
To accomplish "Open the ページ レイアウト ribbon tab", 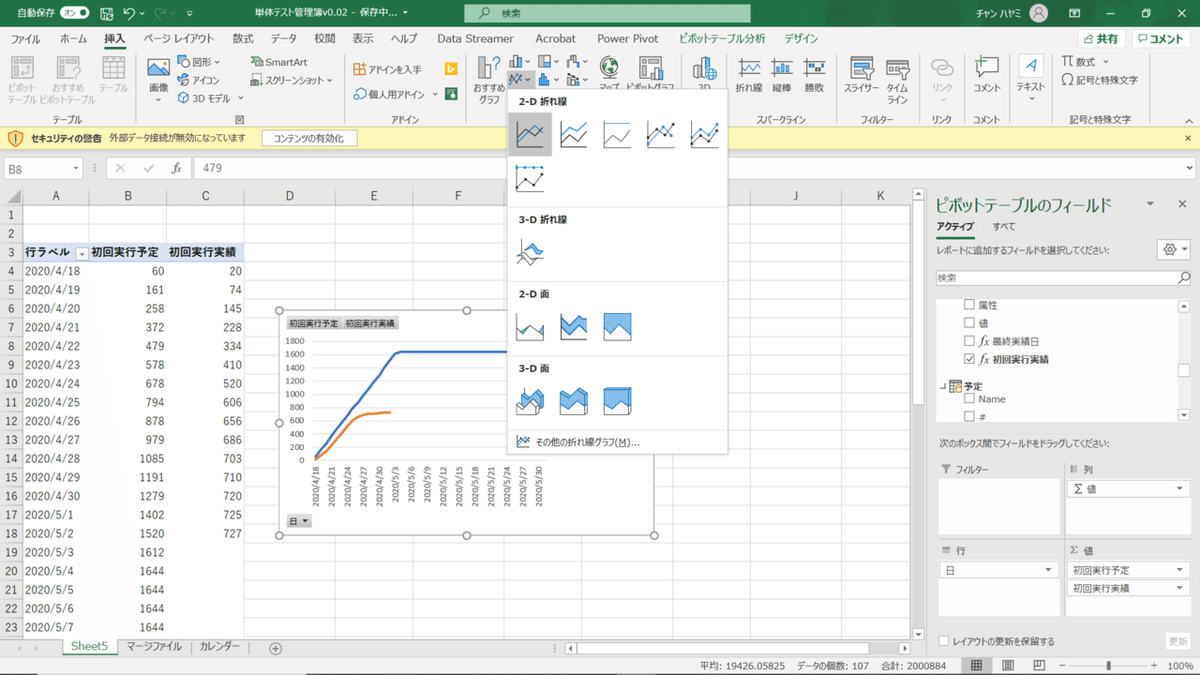I will [178, 39].
